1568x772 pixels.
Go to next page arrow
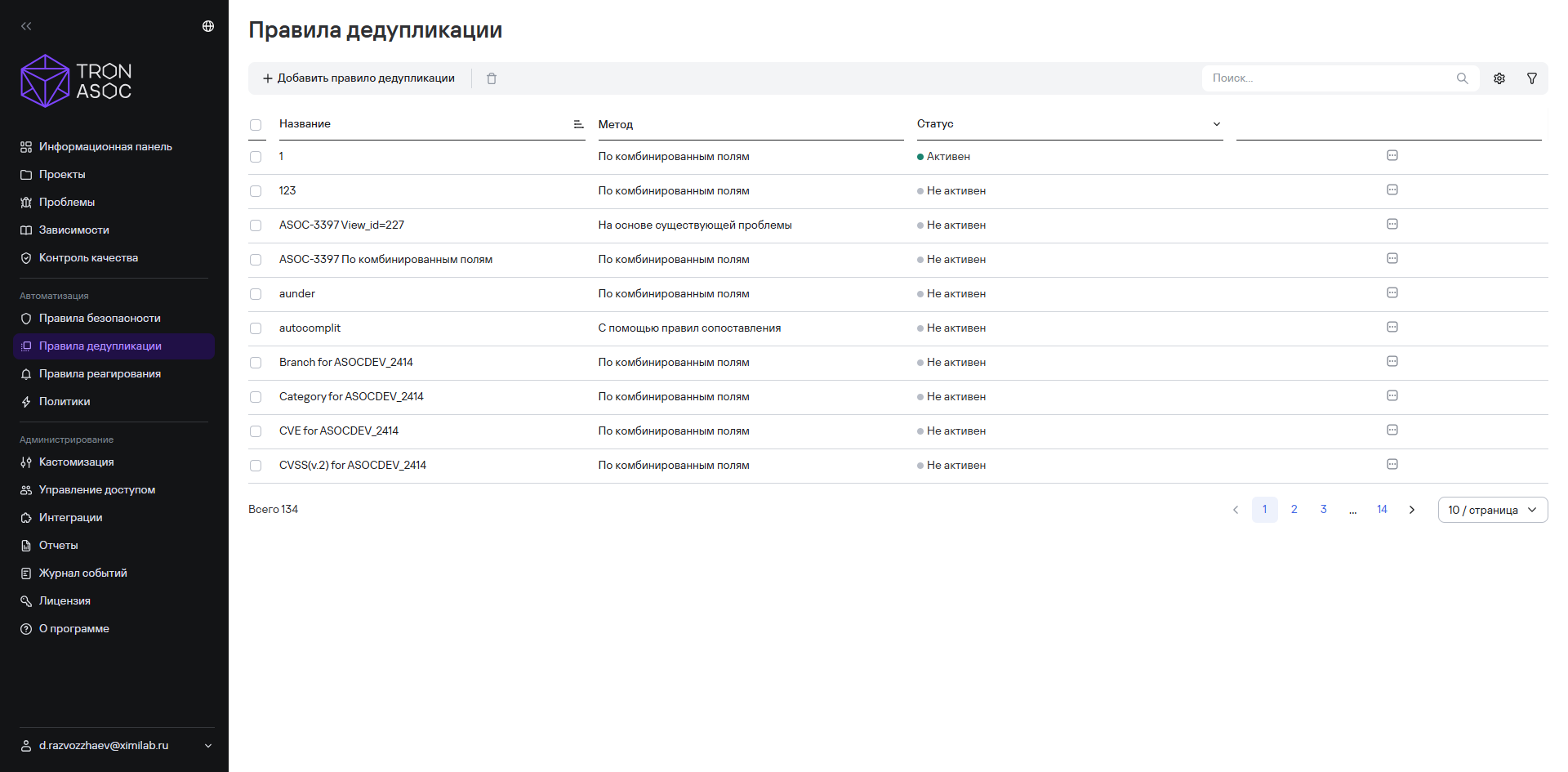1412,510
